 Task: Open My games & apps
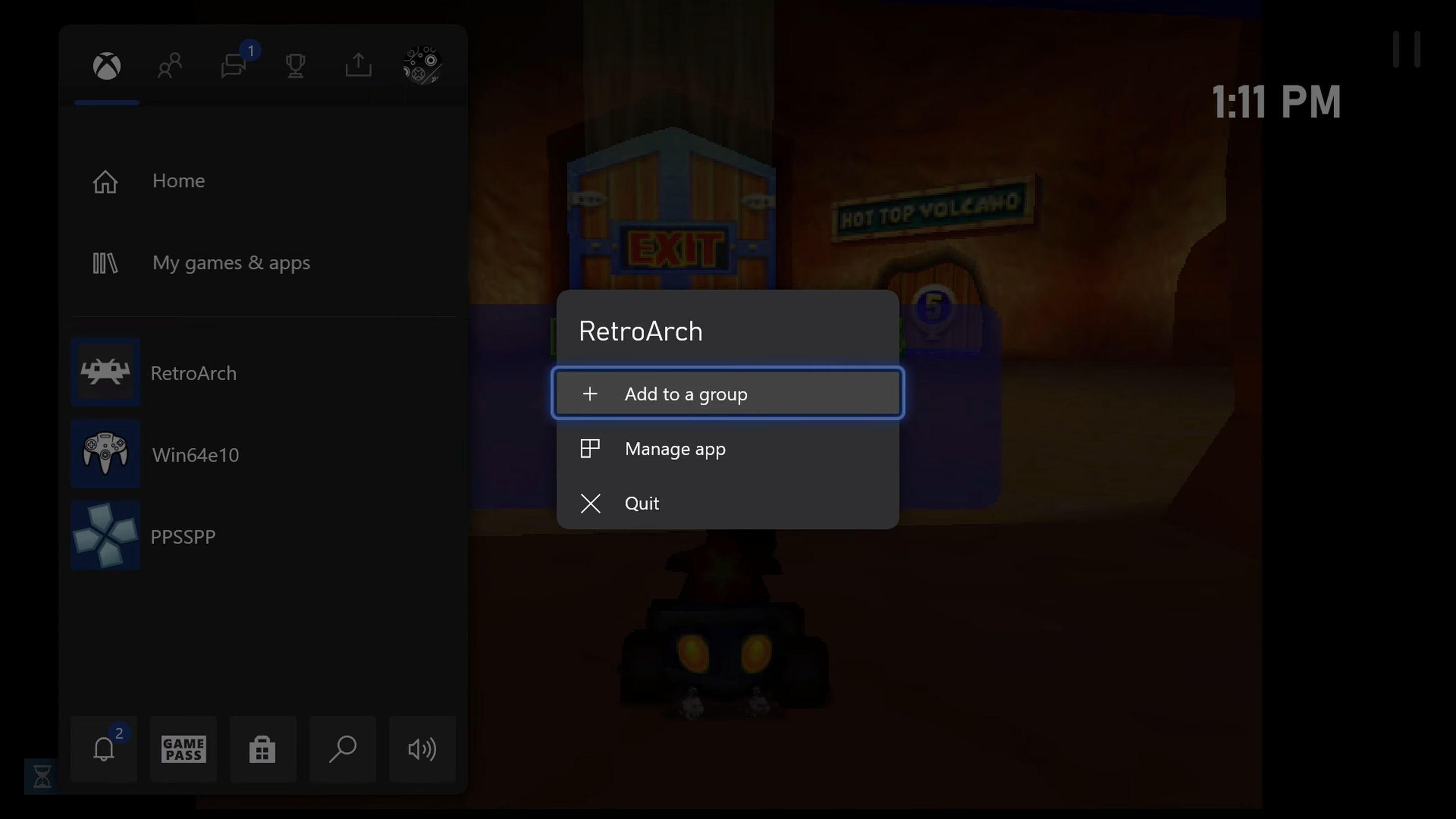coord(230,263)
